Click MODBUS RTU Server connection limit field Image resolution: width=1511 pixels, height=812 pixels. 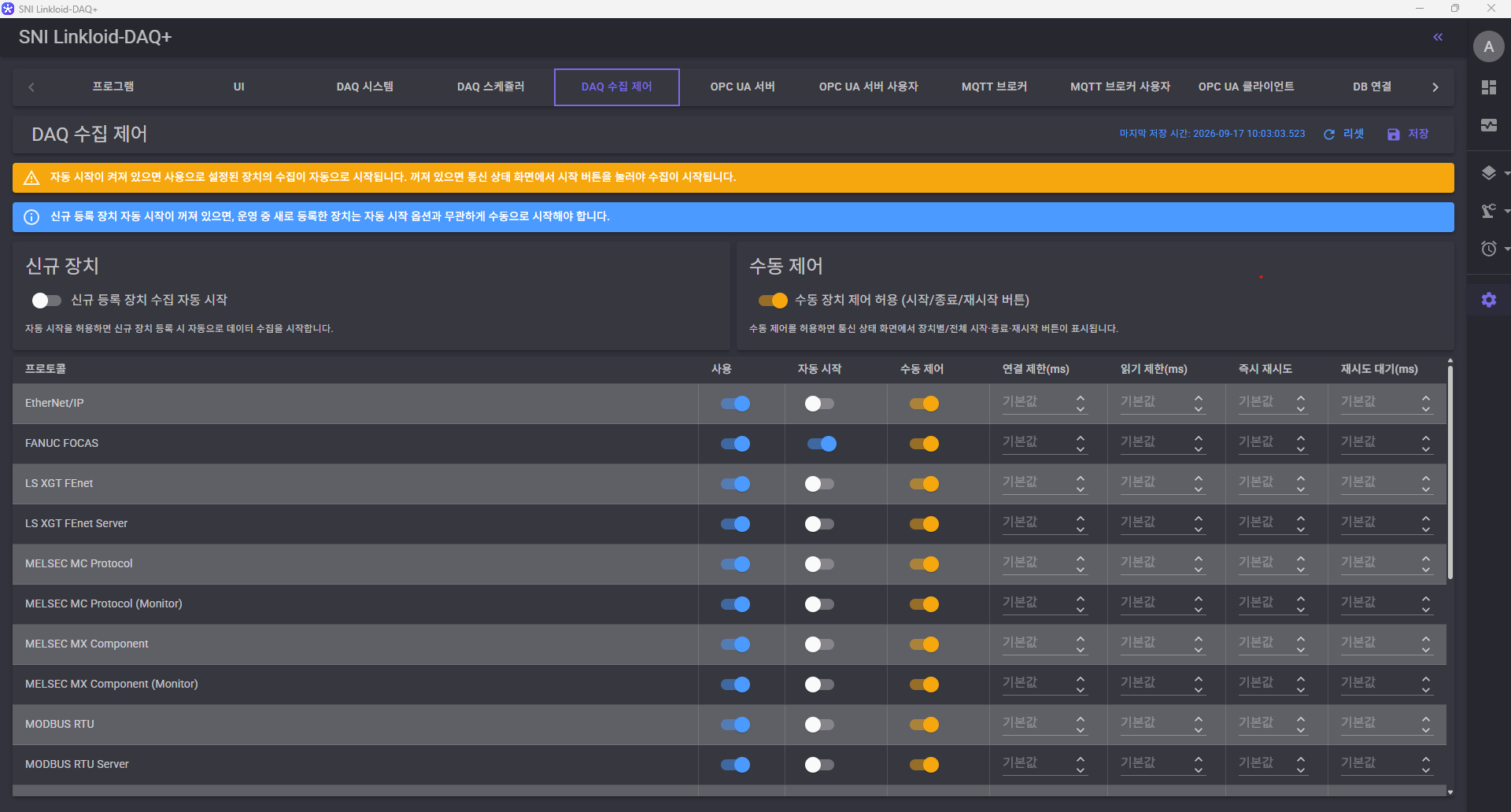(x=1045, y=764)
